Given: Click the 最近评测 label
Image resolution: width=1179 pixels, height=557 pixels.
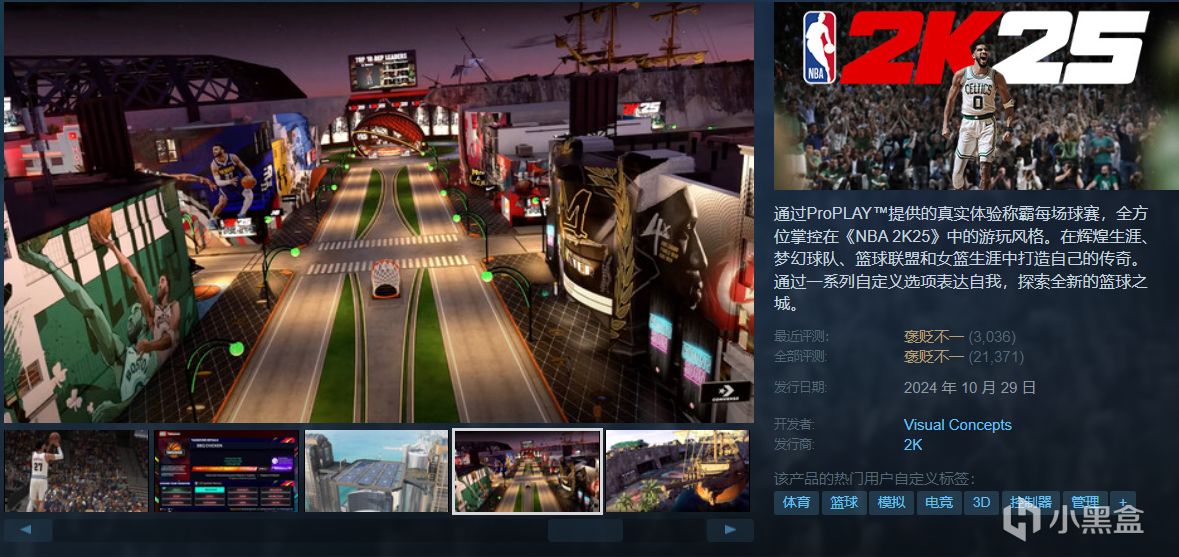Looking at the screenshot, I should (801, 337).
